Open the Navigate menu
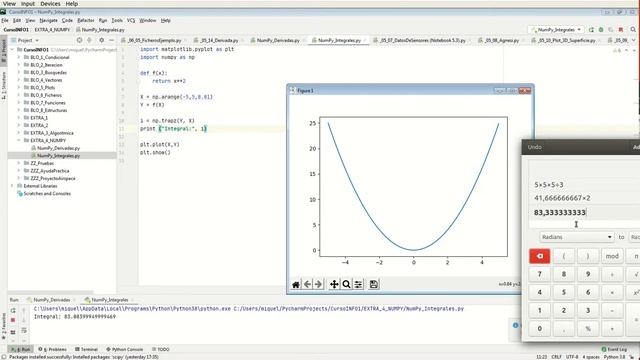Screen dimensions: 640x360 [x=49, y=20]
